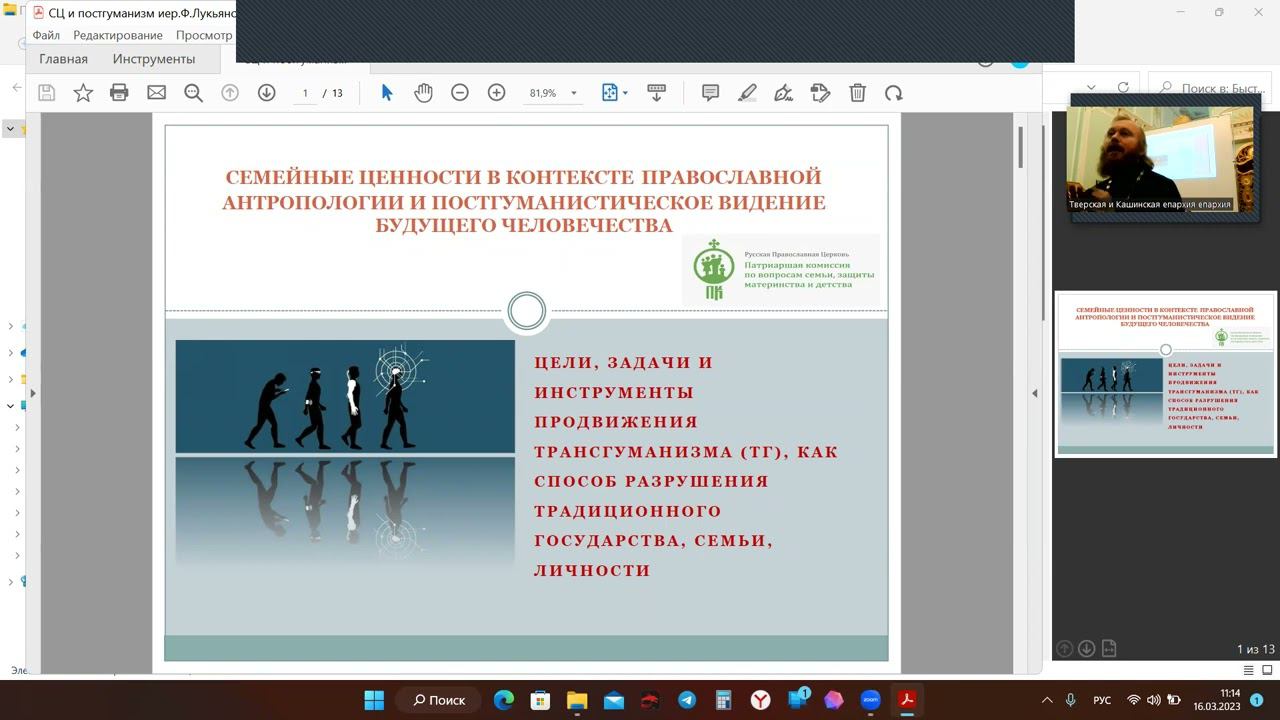This screenshot has width=1280, height=720.
Task: Select the page 1 thumbnail in preview pane
Action: (x=1165, y=374)
